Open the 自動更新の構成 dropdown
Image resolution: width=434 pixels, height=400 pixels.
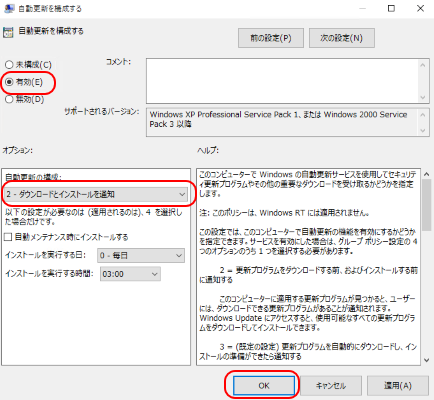(96, 194)
